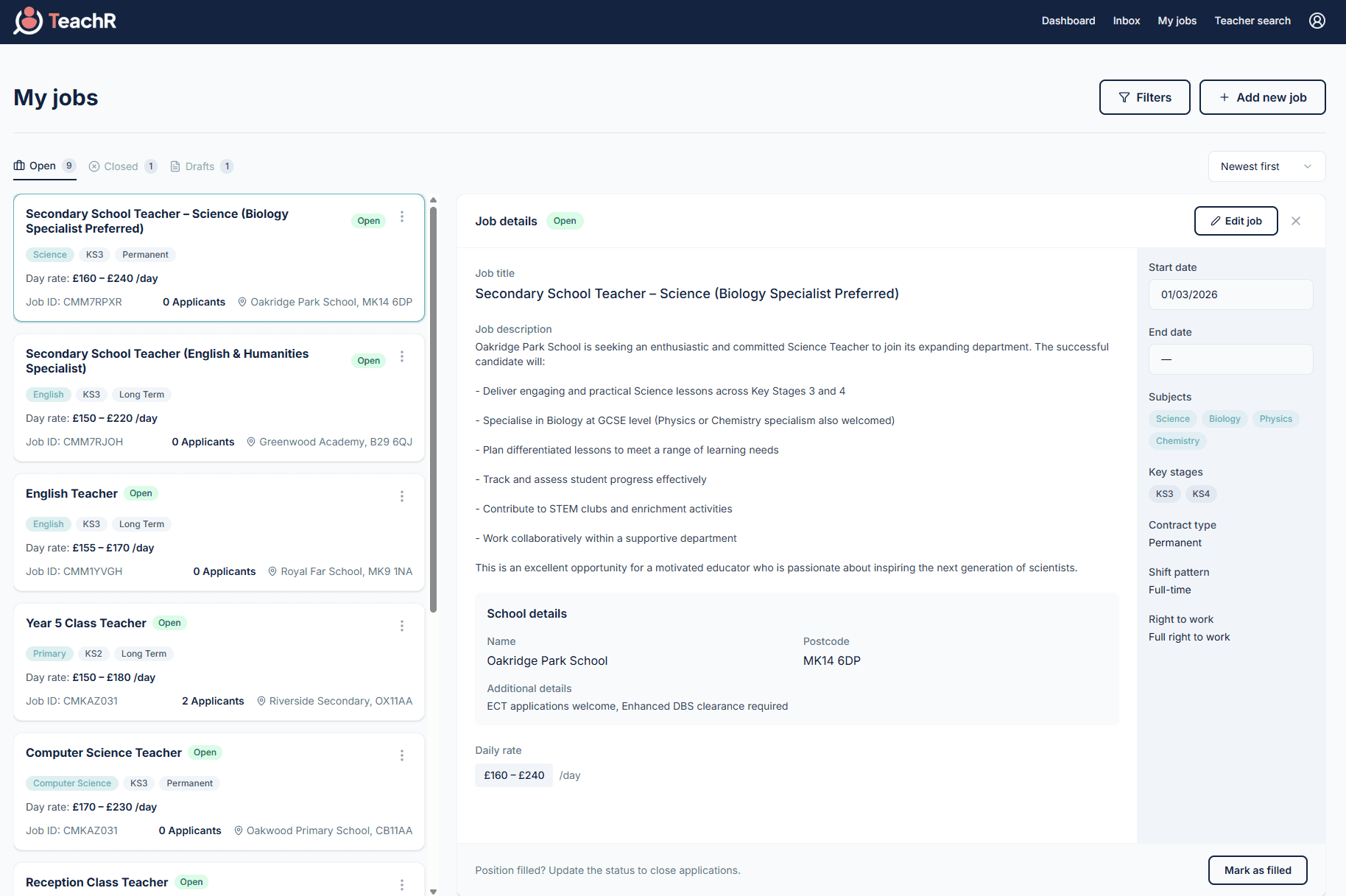Open three-dot menu on English Teacher card
1346x896 pixels.
(x=402, y=496)
